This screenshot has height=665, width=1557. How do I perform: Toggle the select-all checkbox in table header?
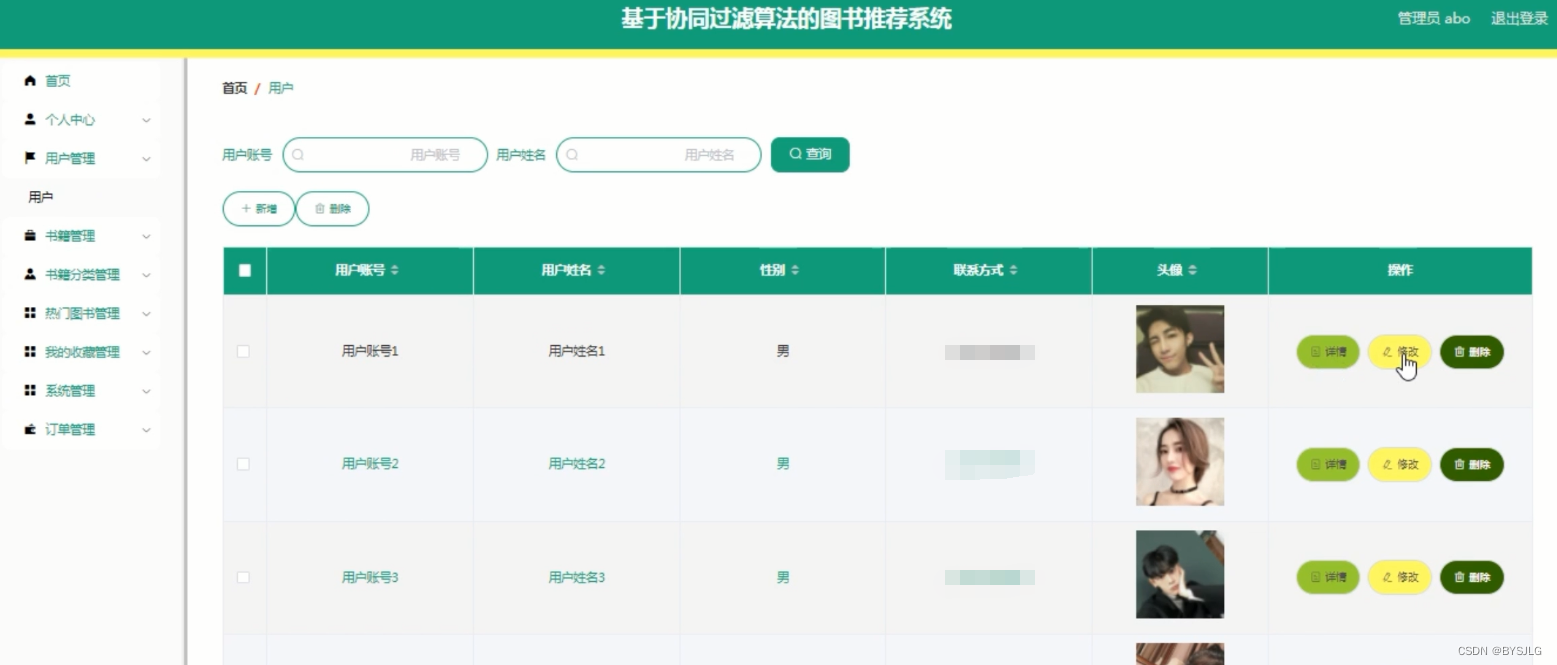pyautogui.click(x=243, y=270)
